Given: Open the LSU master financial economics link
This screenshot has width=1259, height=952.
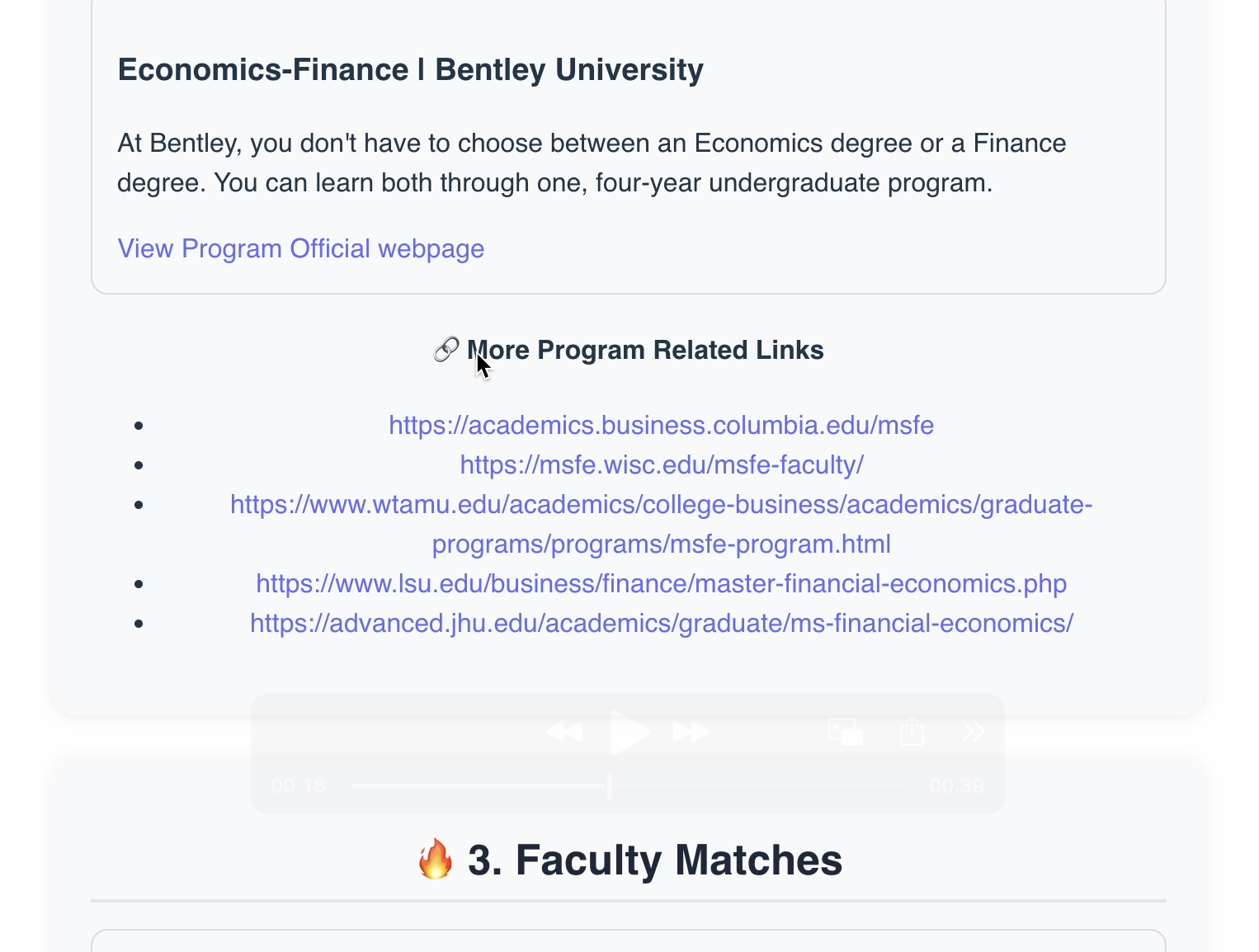Looking at the screenshot, I should pyautogui.click(x=661, y=584).
